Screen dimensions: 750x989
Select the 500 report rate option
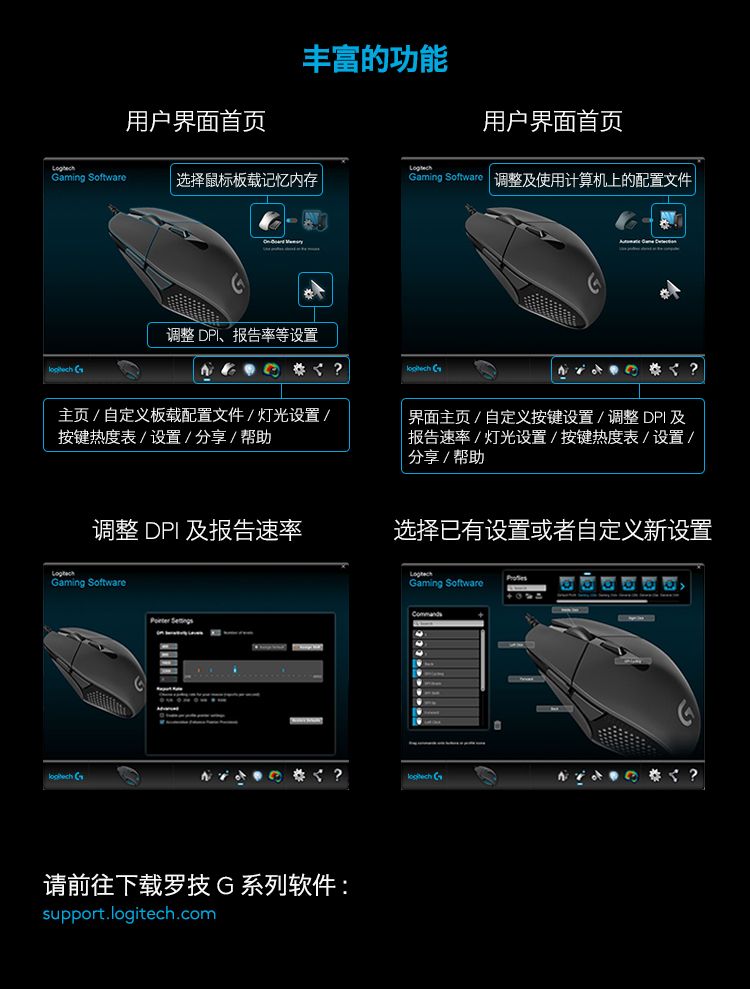point(196,700)
